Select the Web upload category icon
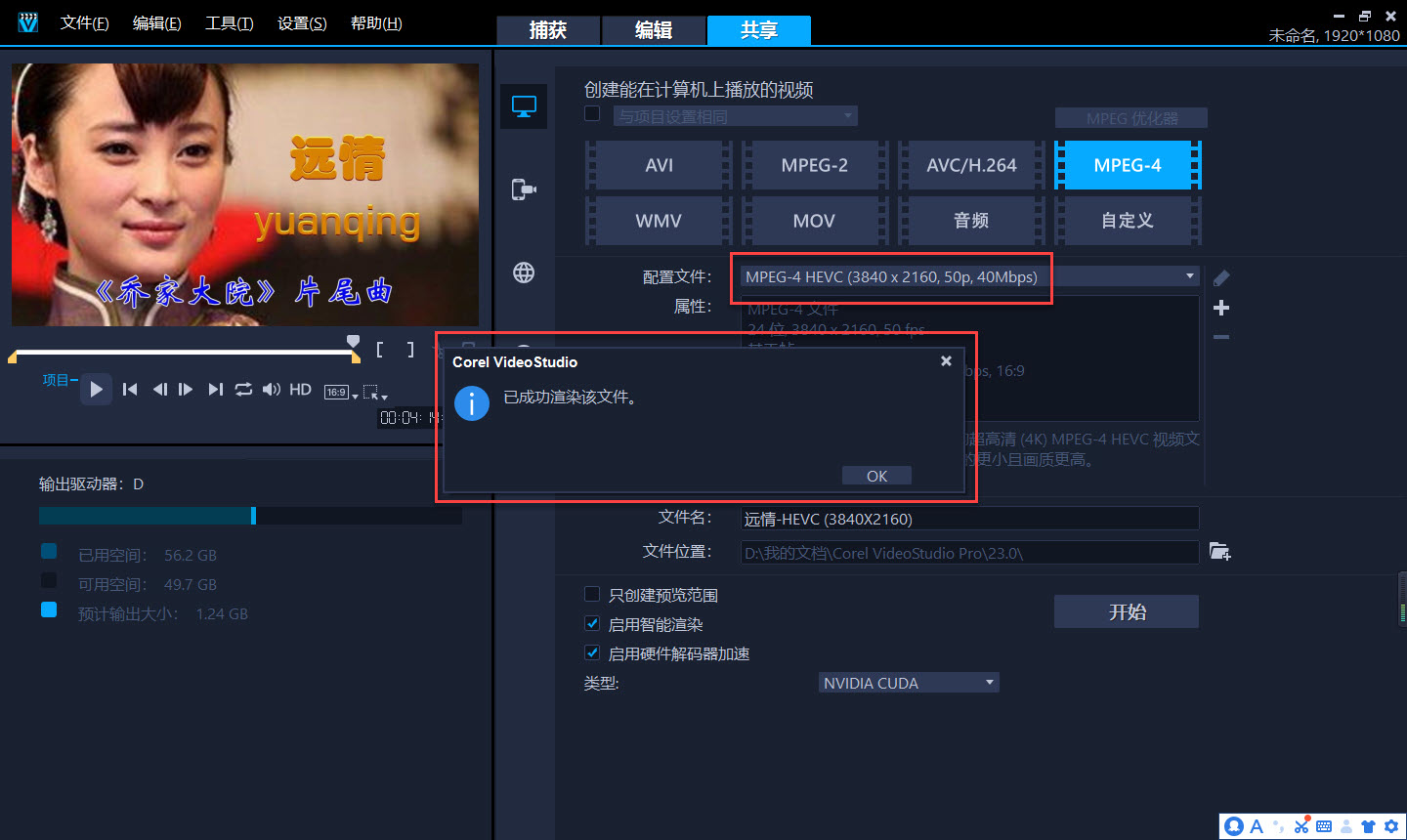 click(x=524, y=273)
